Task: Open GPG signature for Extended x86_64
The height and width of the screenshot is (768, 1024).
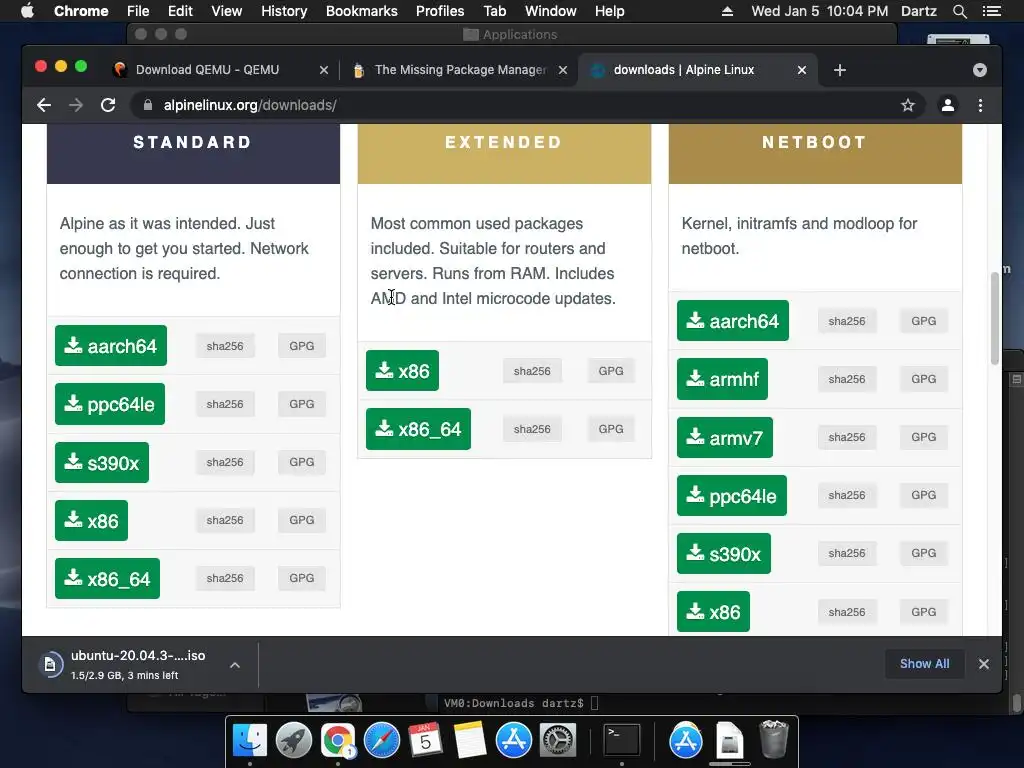Action: (611, 429)
